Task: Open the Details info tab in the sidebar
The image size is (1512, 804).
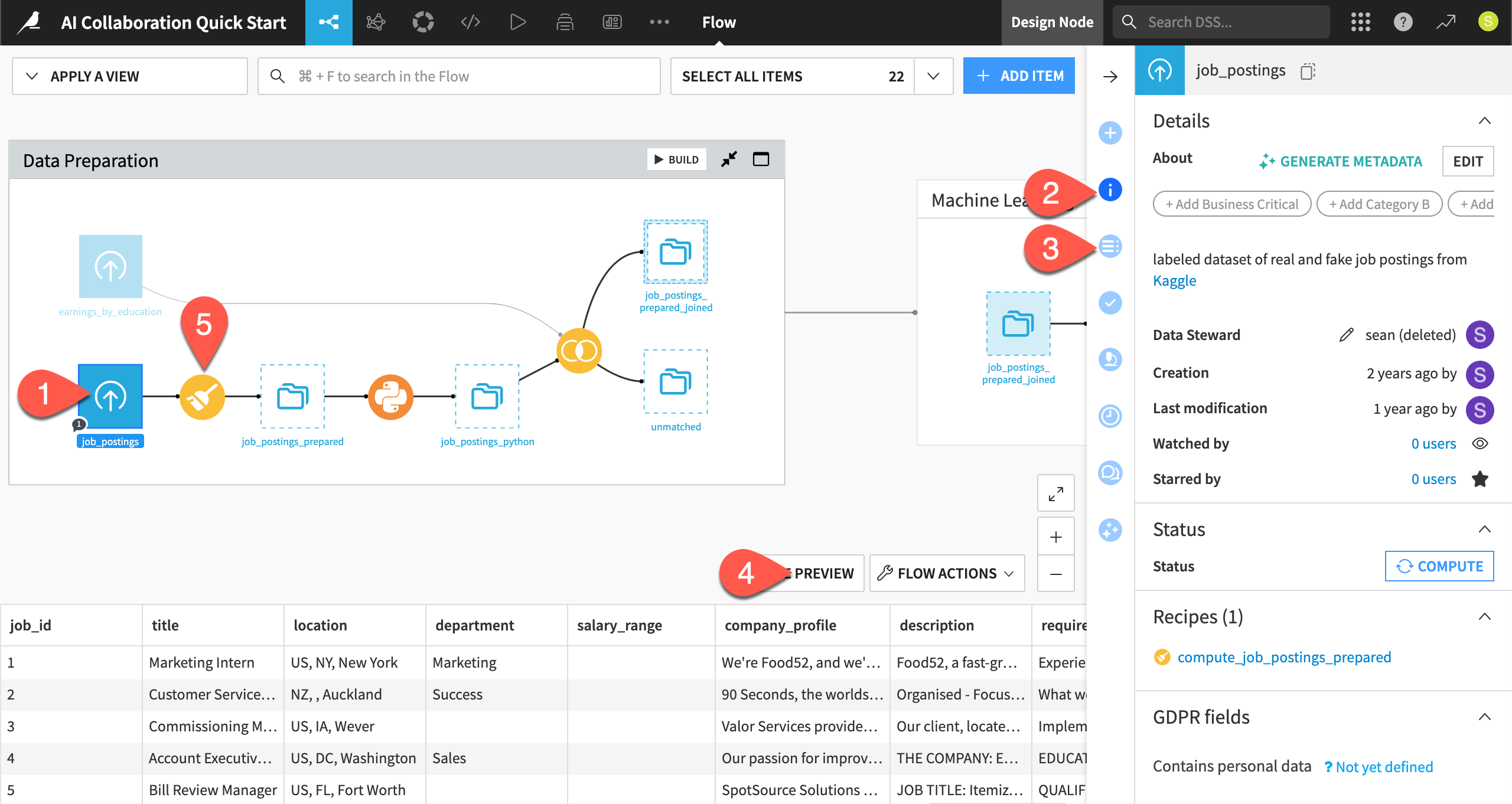Action: coord(1110,189)
